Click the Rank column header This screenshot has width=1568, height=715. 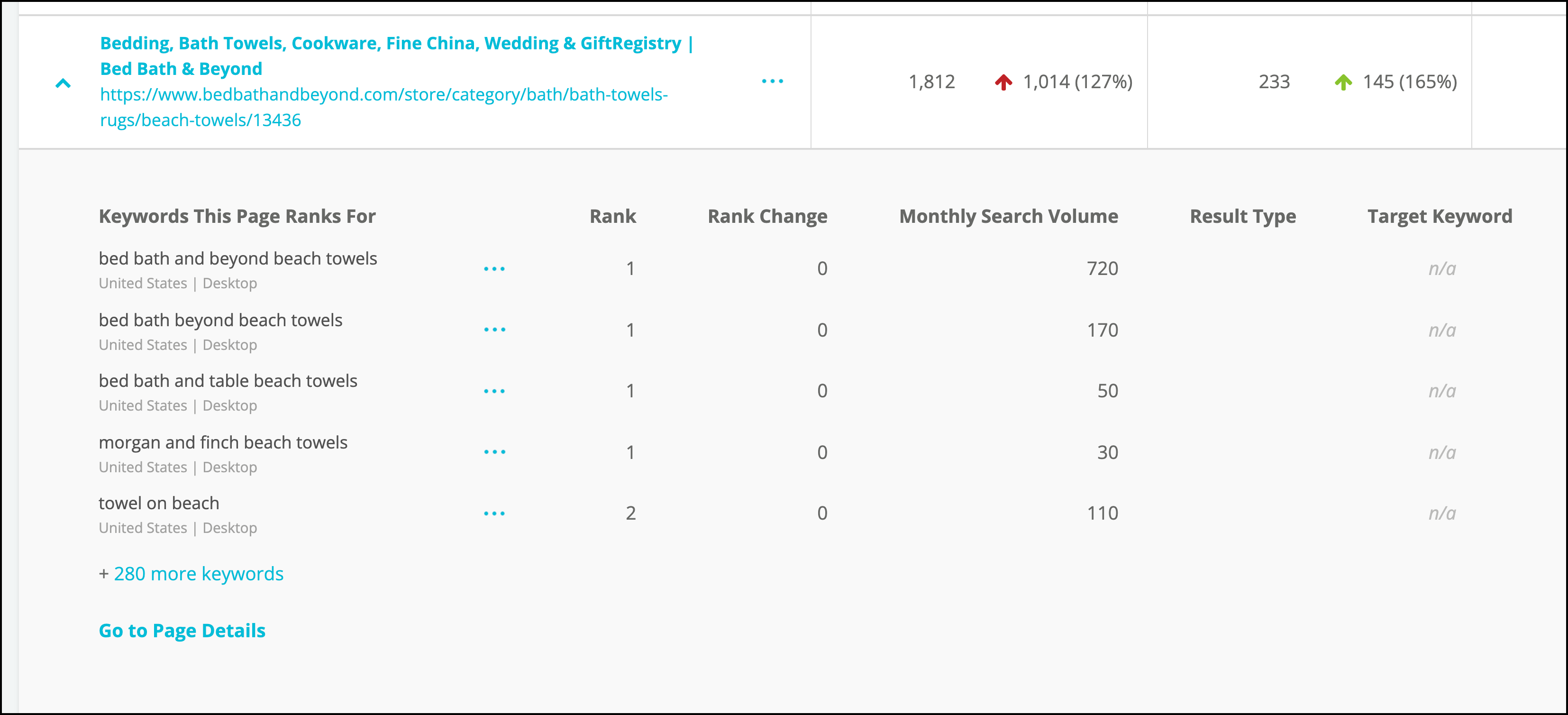coord(613,216)
